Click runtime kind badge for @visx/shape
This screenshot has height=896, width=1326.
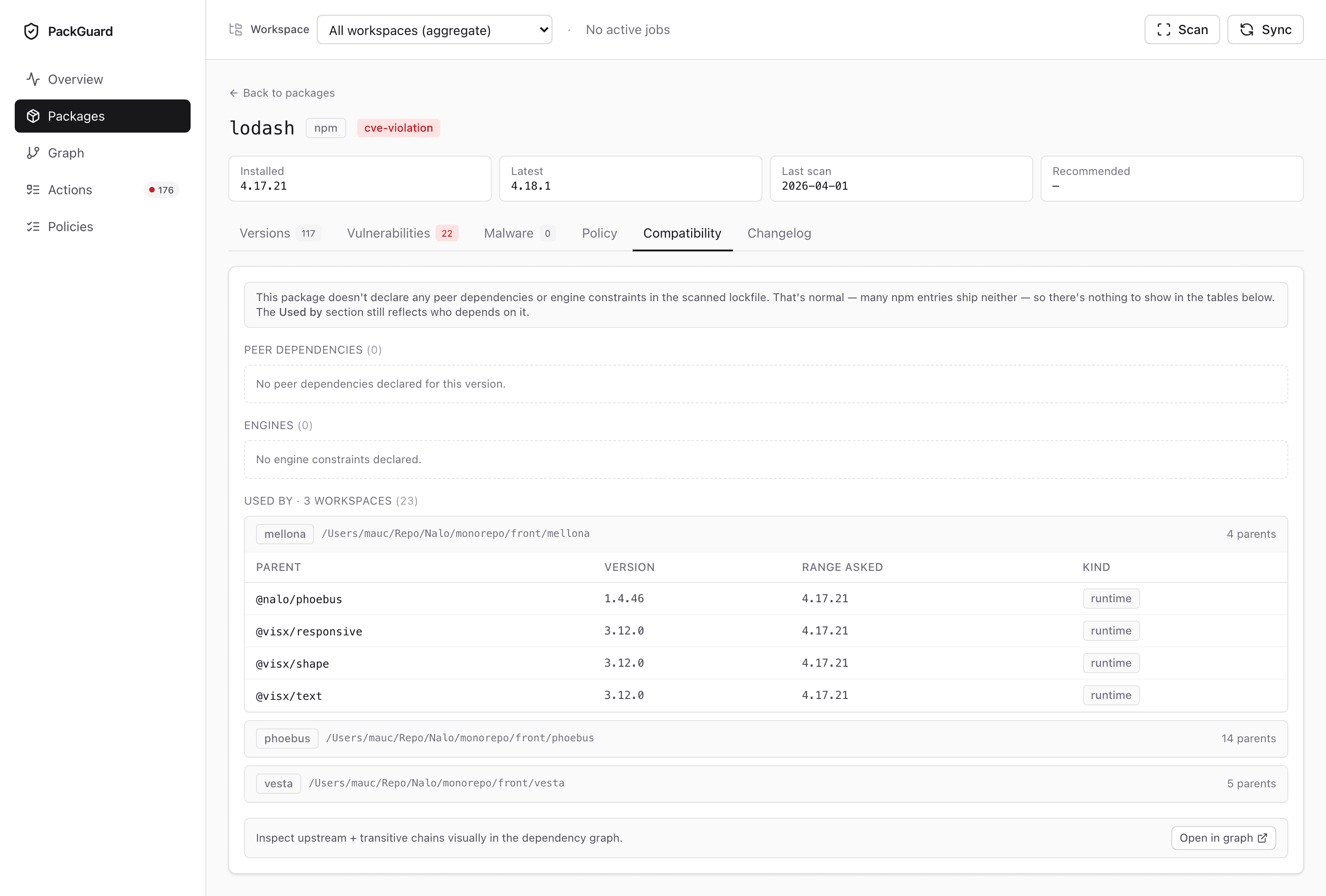click(1111, 663)
